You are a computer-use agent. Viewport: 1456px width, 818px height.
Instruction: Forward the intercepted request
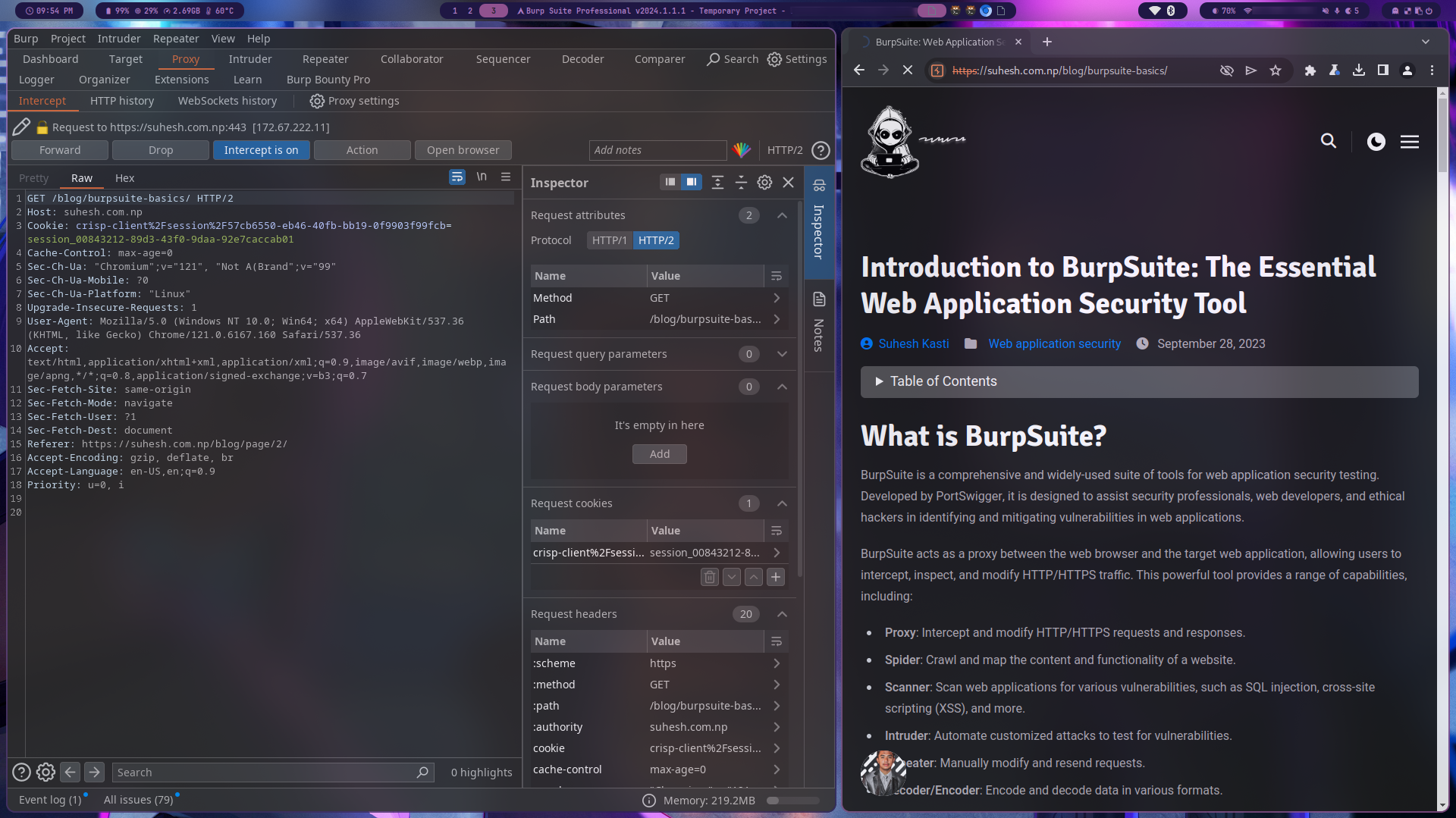pos(59,149)
